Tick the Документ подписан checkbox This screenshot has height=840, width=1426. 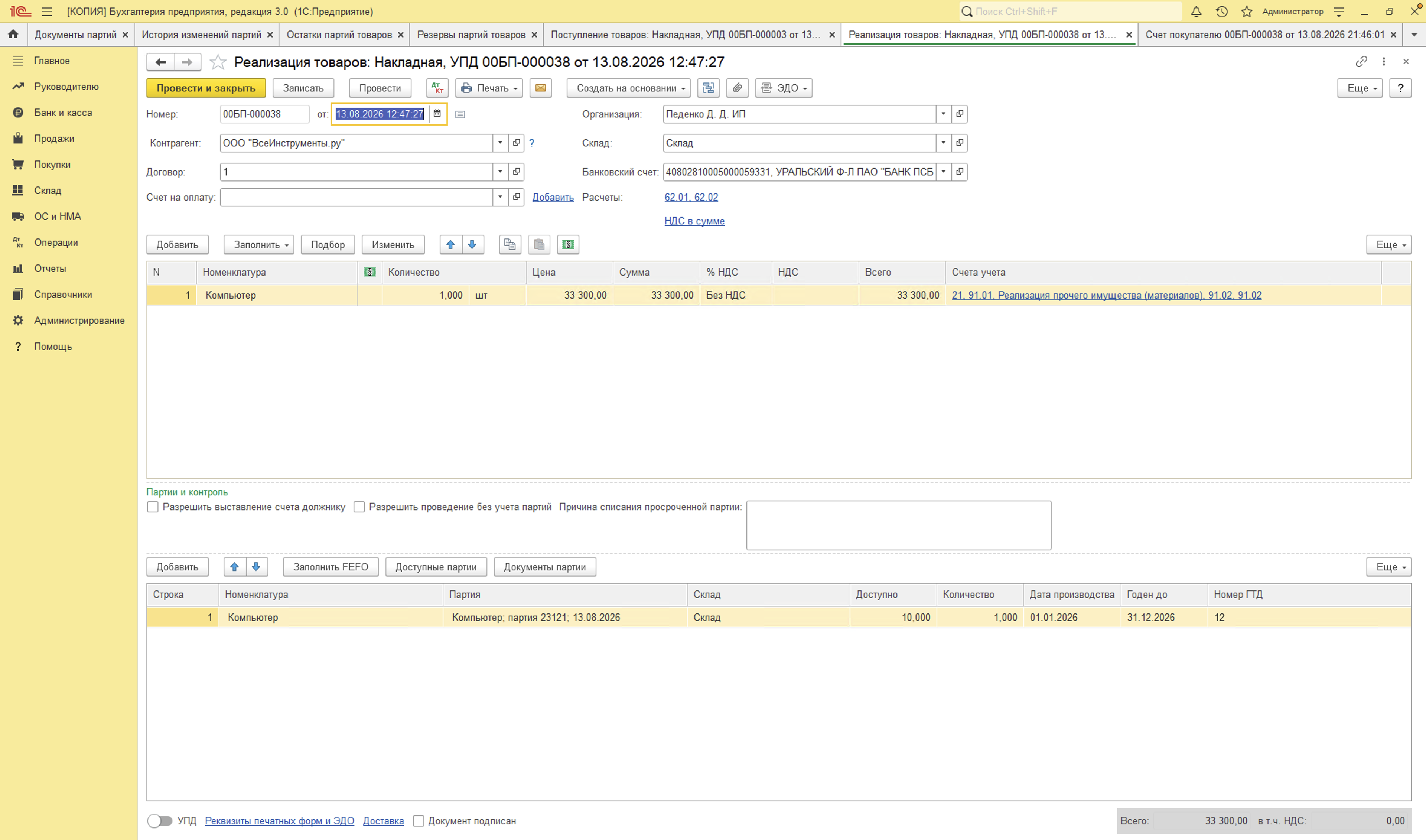pos(419,821)
